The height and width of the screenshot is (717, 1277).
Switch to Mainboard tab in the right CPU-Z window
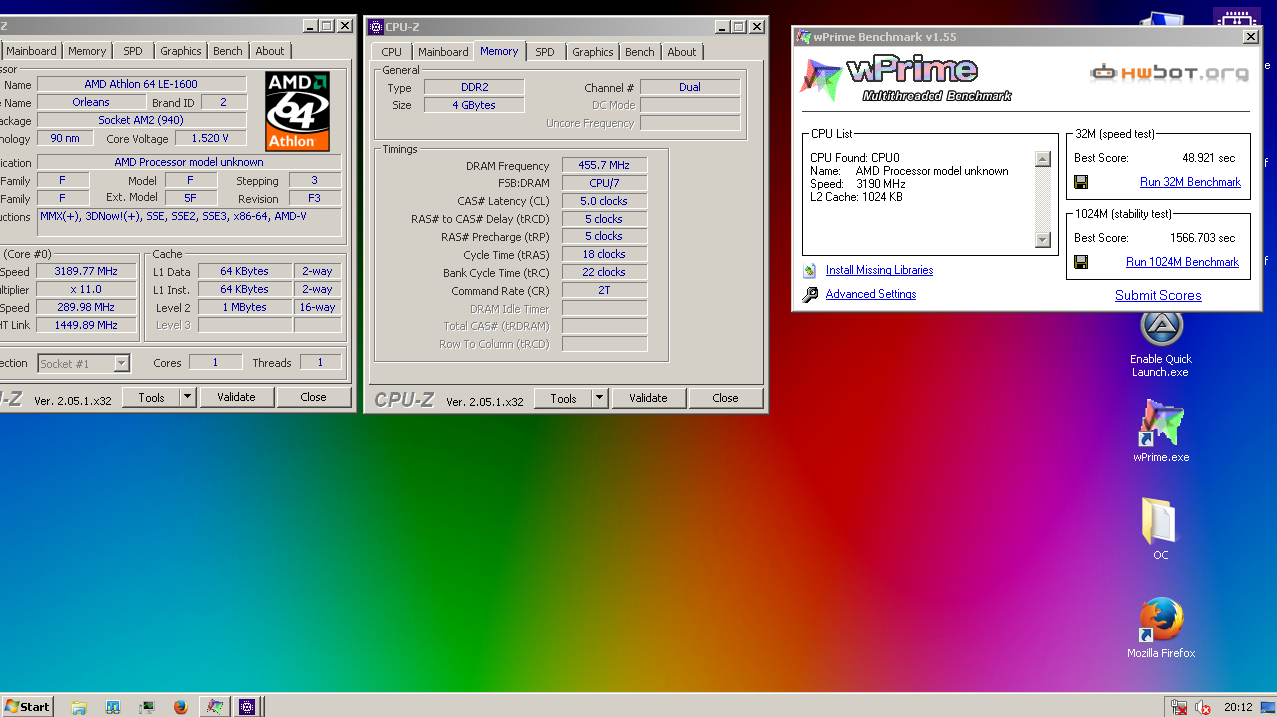[443, 52]
